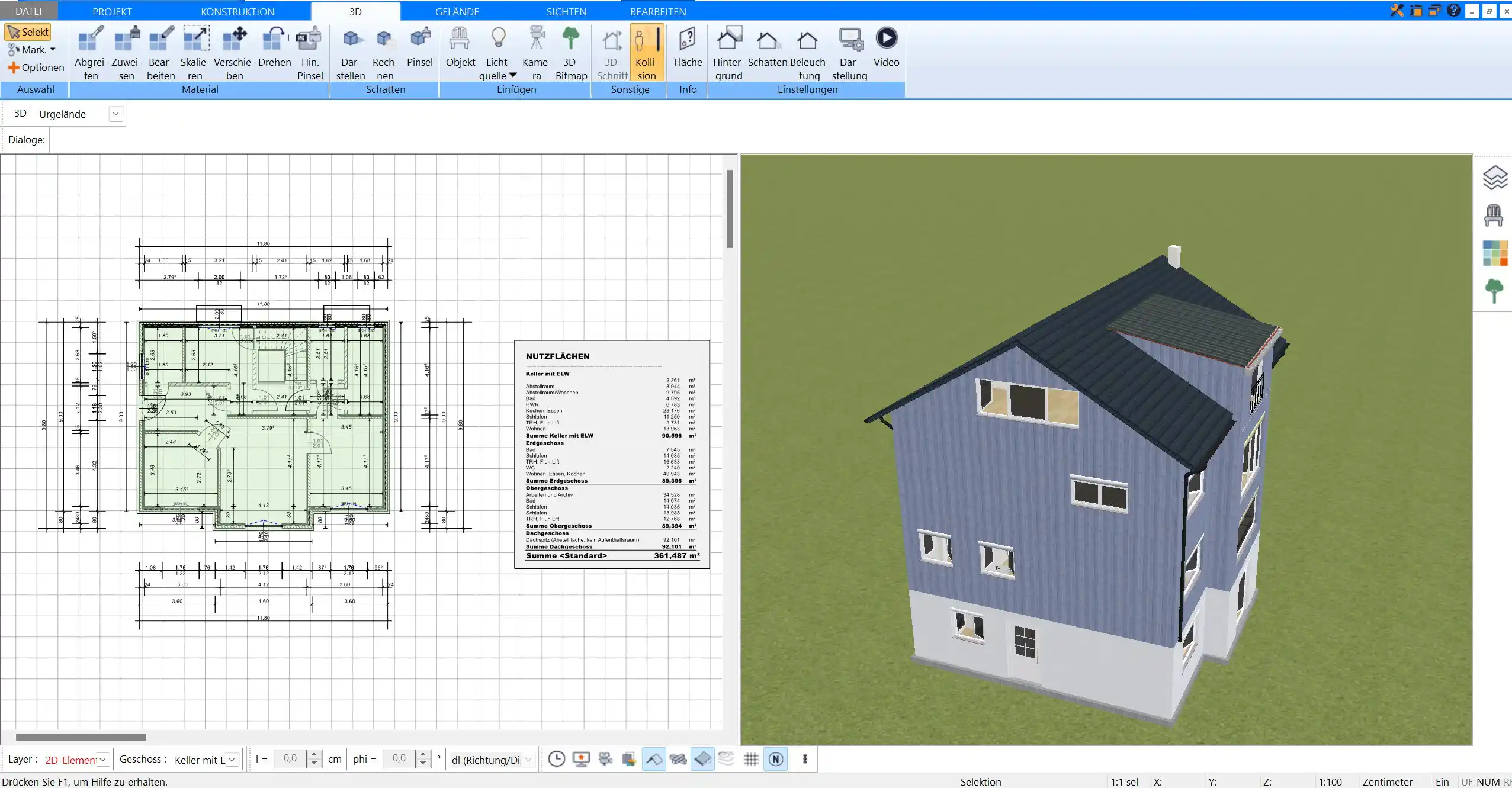Toggle north arrow N button

tap(776, 759)
